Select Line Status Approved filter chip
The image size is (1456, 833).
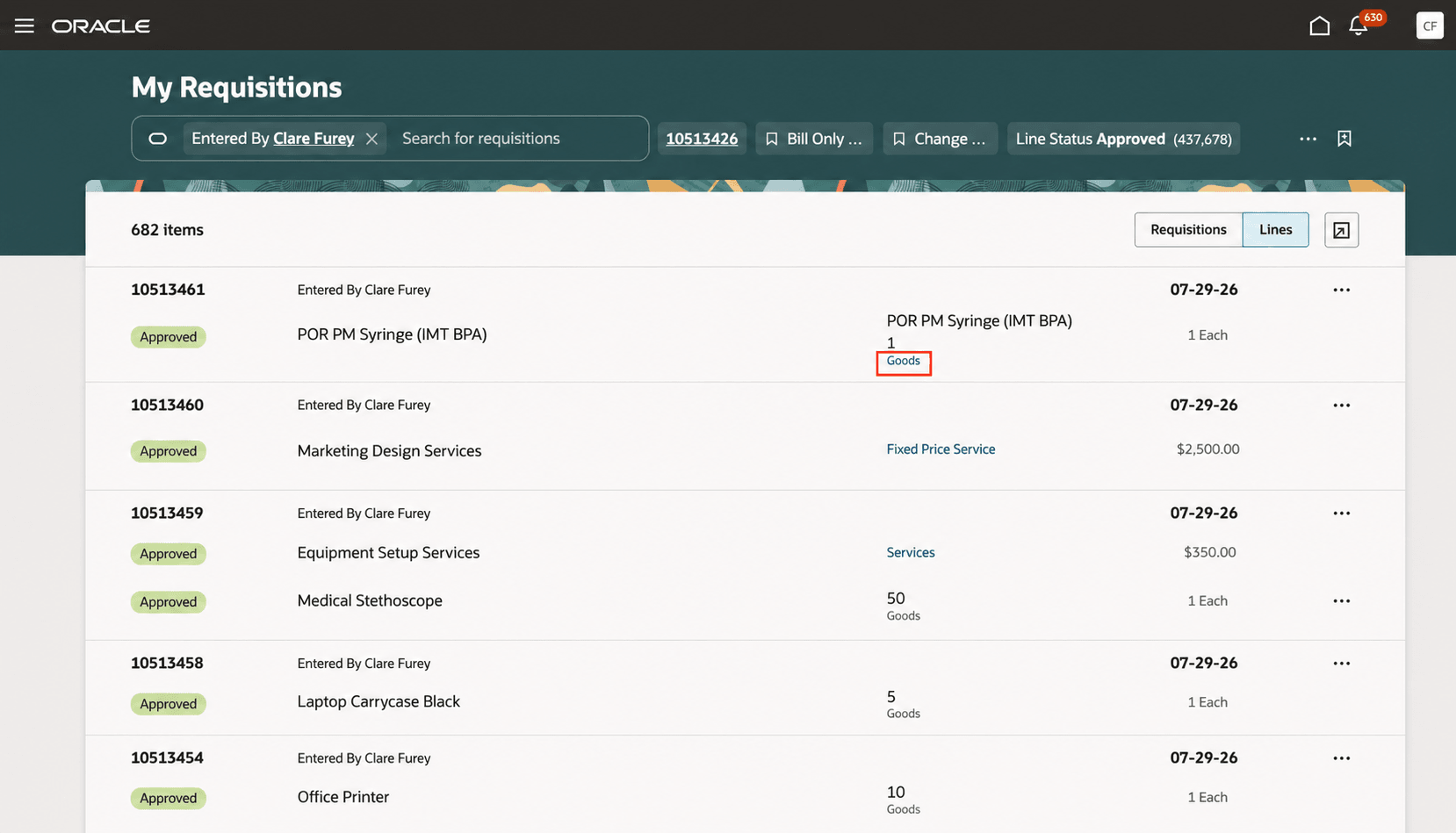tap(1123, 139)
